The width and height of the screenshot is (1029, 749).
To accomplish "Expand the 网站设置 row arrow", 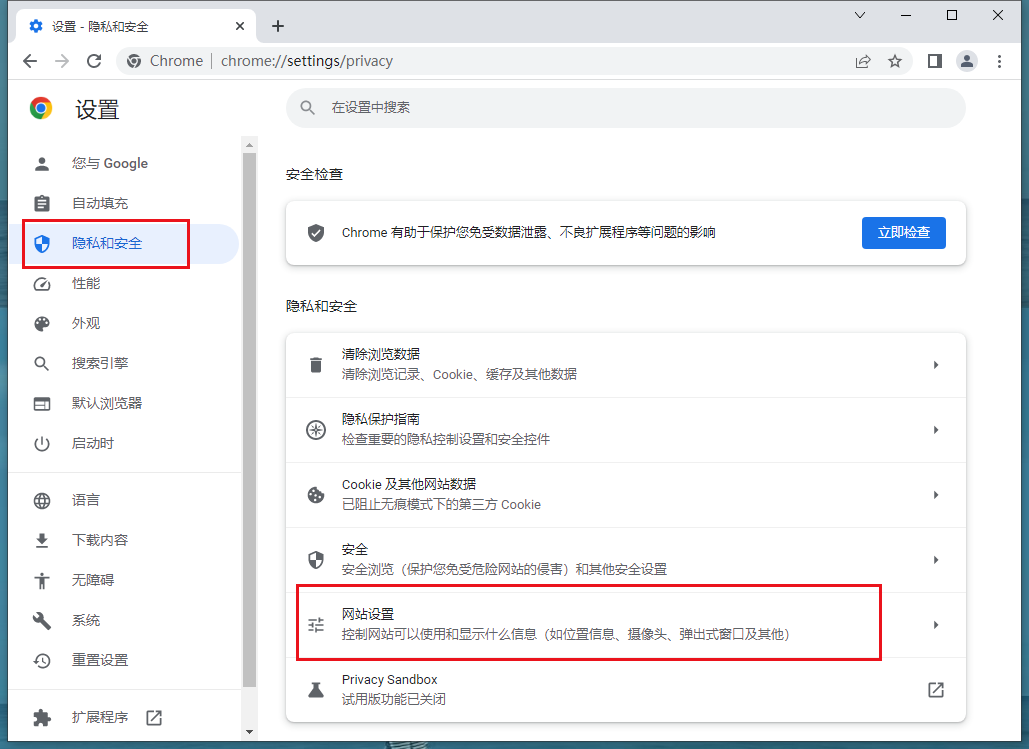I will [x=936, y=624].
